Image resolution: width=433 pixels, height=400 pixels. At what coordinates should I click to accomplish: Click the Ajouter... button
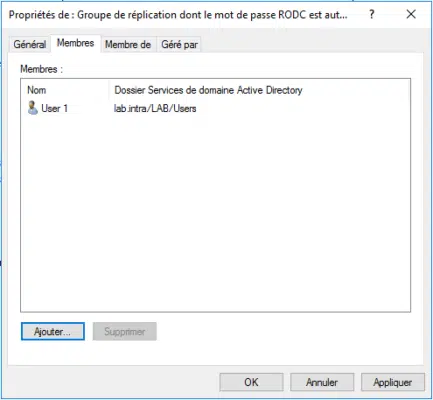pyautogui.click(x=53, y=331)
